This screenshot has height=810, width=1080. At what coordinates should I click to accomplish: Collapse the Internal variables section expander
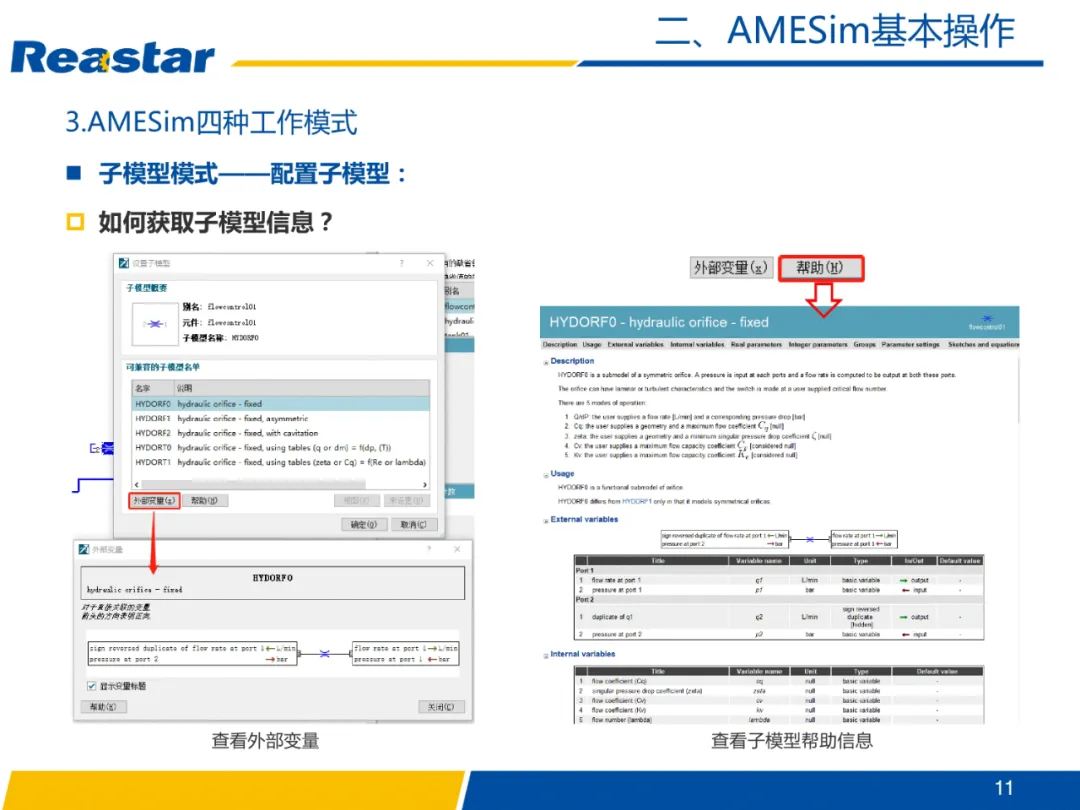coord(546,656)
